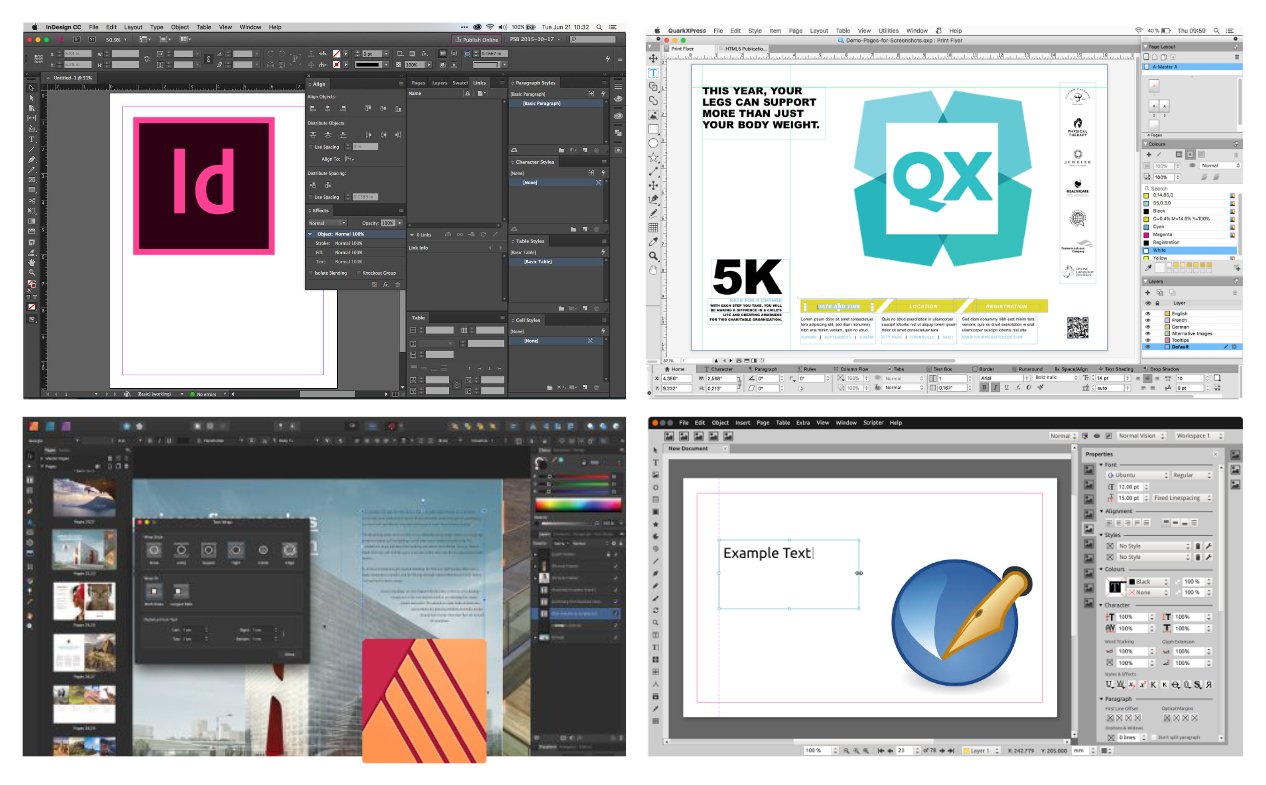The image size is (1266, 785).
Task: Hide the Tooltips layer in QuarkXPress
Action: pyautogui.click(x=1148, y=340)
